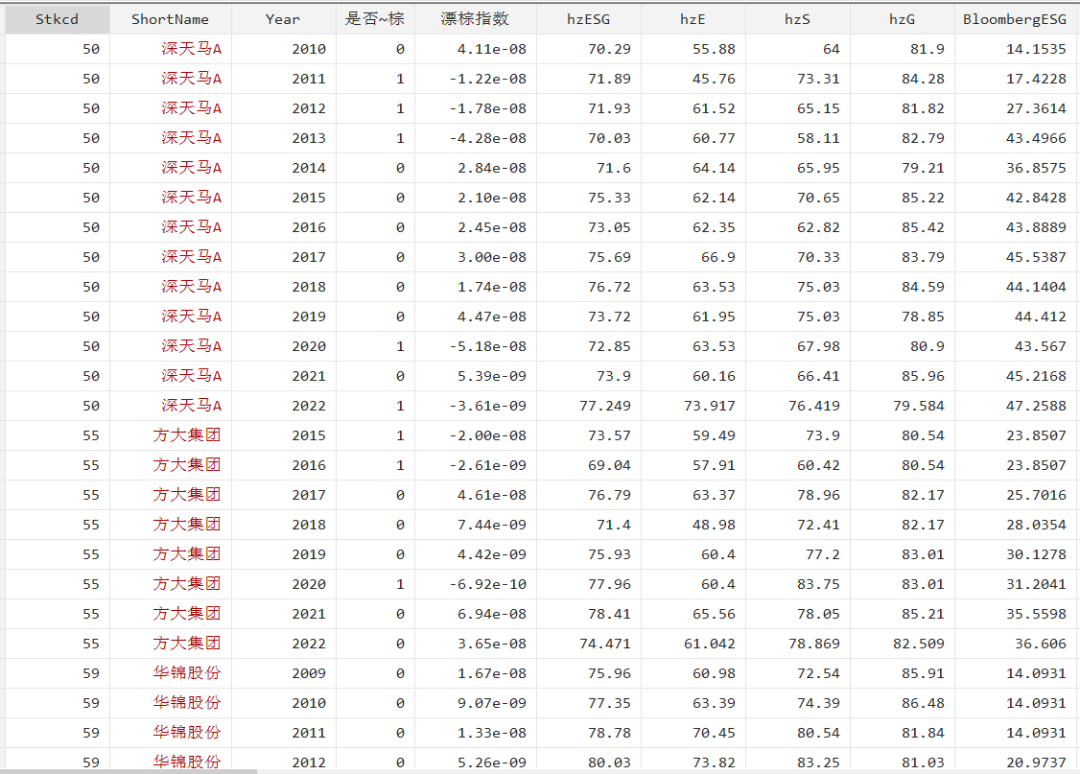Select the 是否~棕 column header
Viewport: 1080px width, 774px height.
(375, 19)
